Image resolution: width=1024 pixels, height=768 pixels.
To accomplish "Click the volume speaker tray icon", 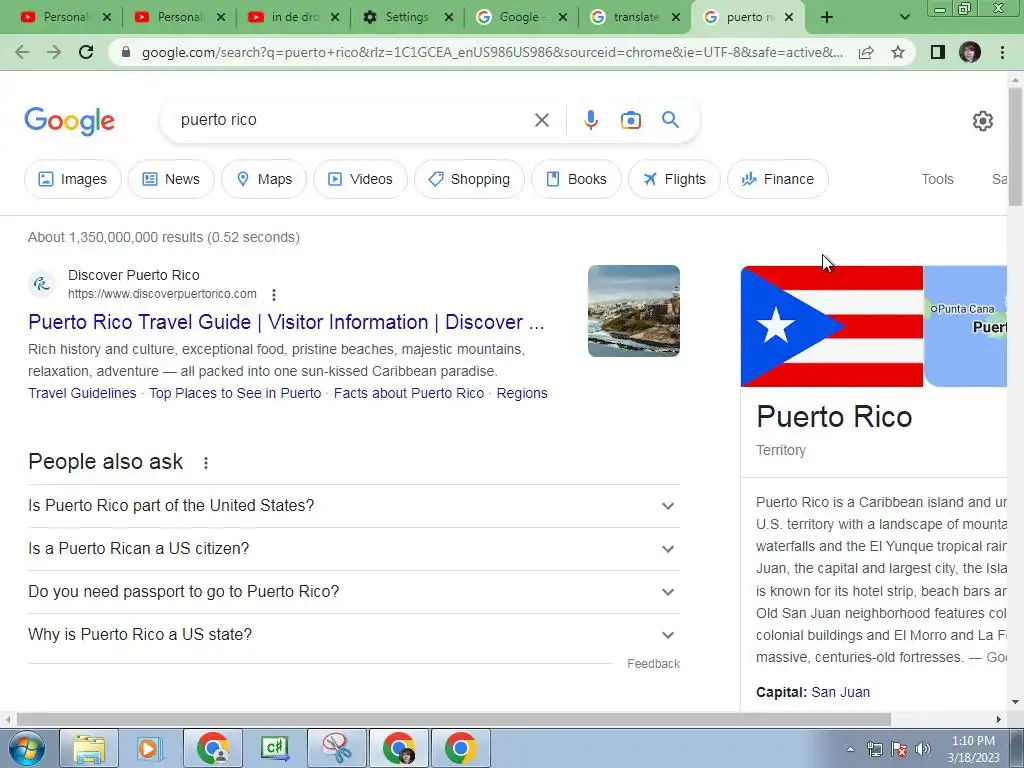I will pos(922,749).
